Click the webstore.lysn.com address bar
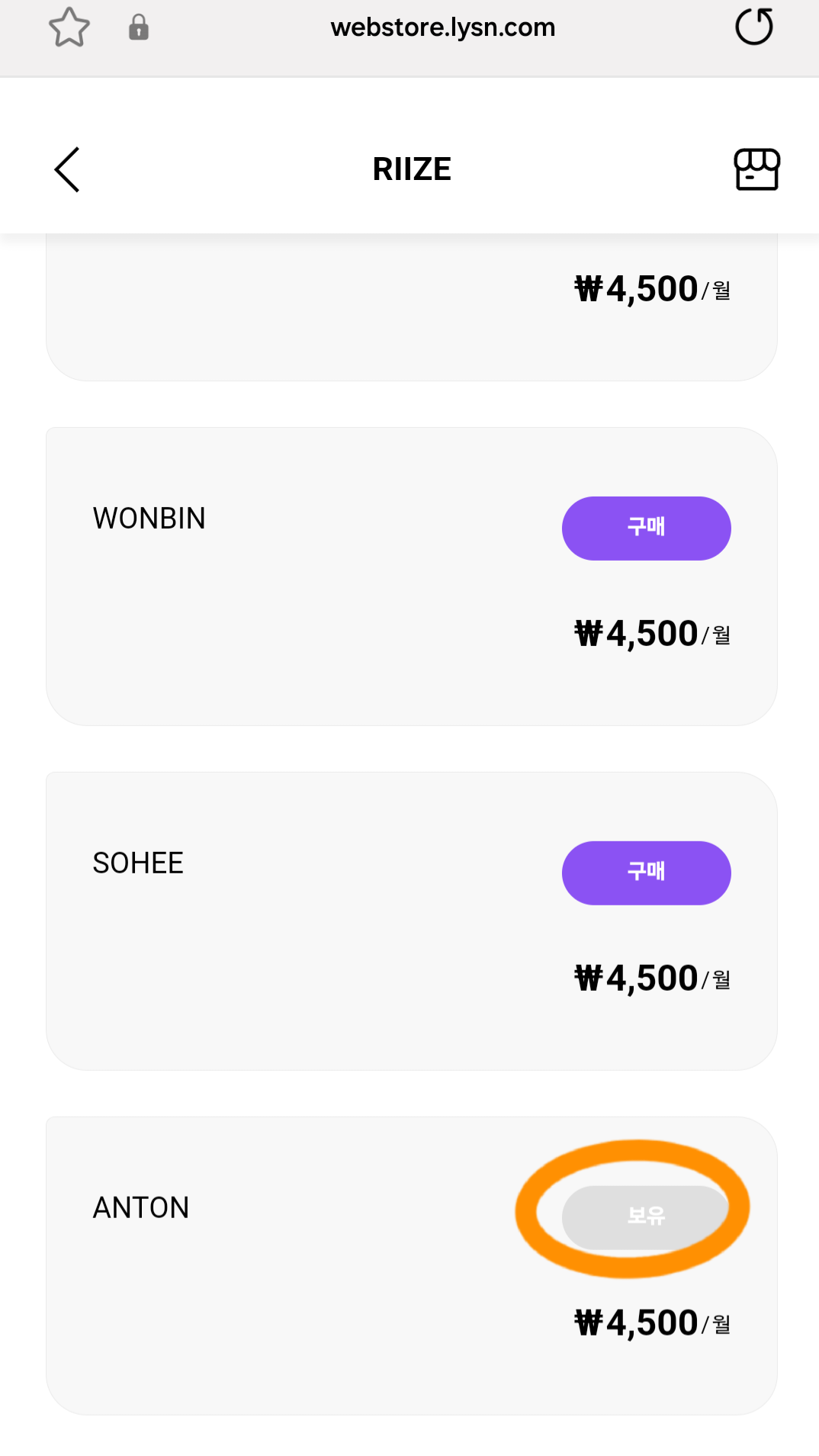The image size is (819, 1456). coord(442,27)
